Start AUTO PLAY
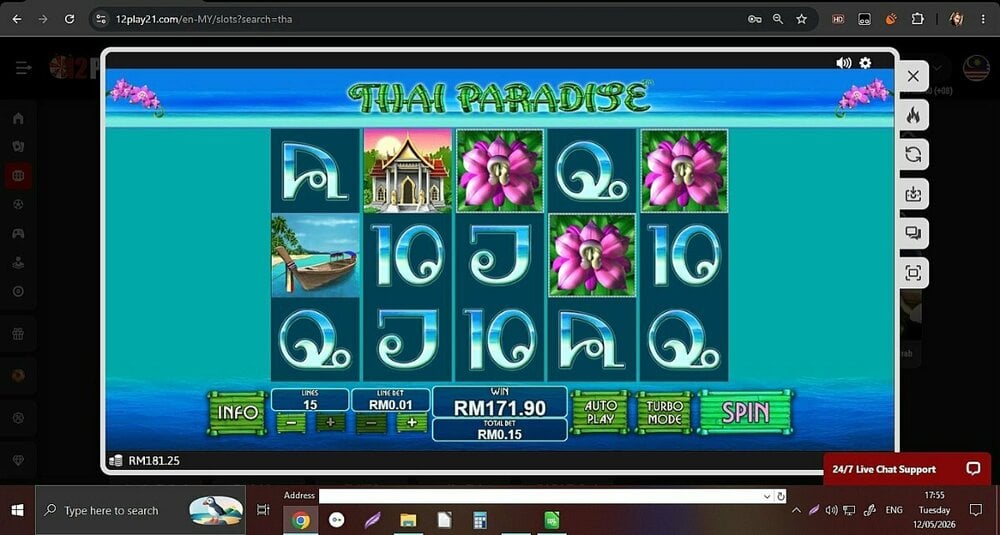1000x535 pixels. coord(600,413)
